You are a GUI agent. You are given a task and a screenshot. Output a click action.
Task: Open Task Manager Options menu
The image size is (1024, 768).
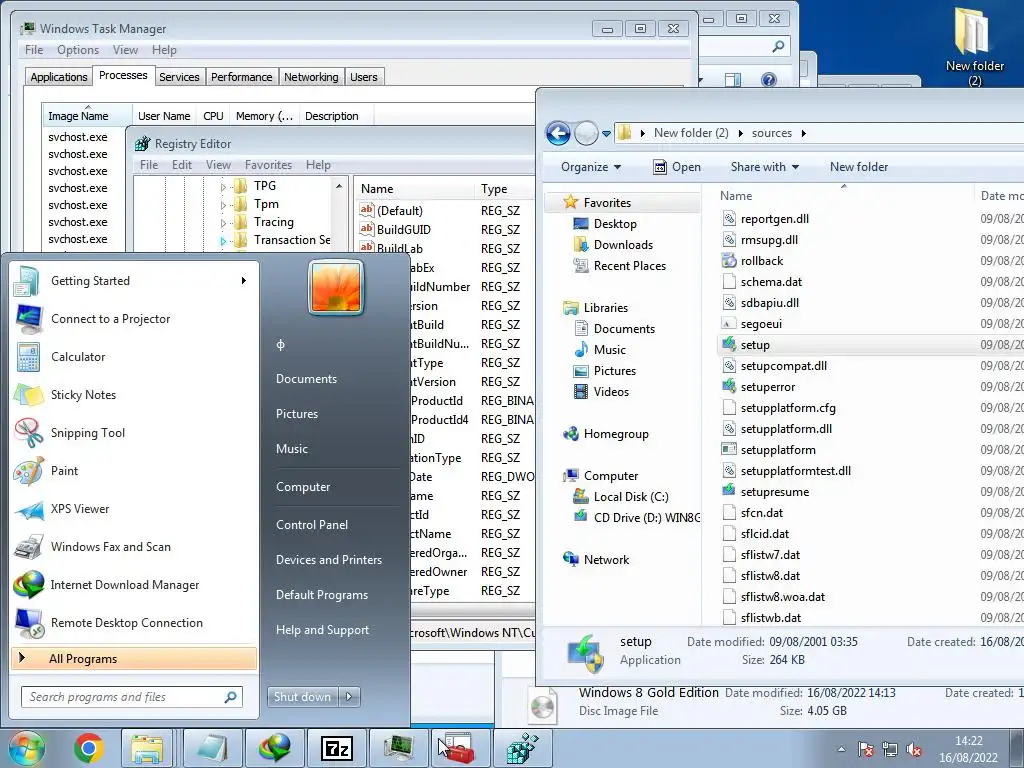pos(78,50)
